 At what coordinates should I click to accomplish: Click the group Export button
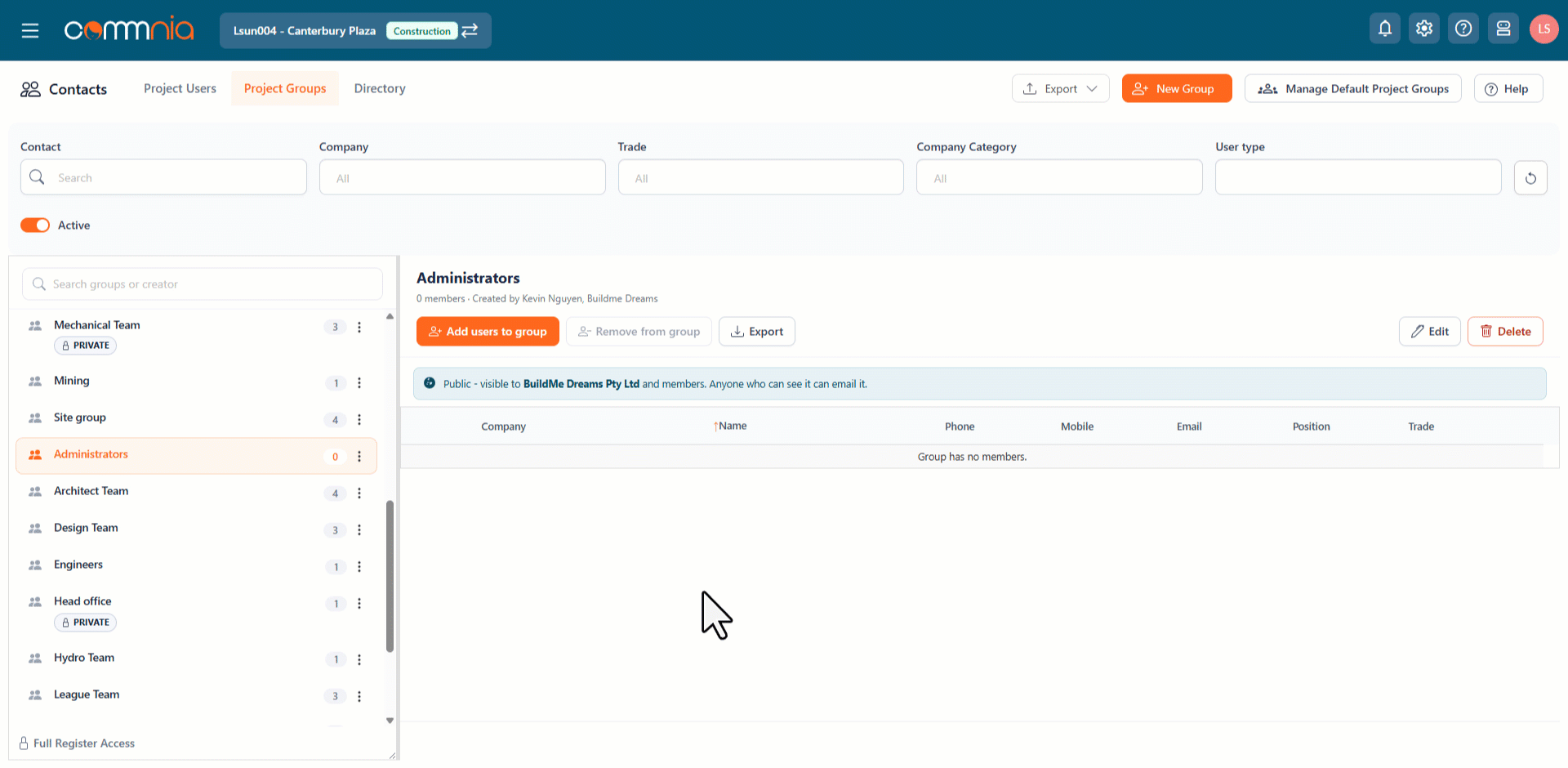click(x=757, y=331)
